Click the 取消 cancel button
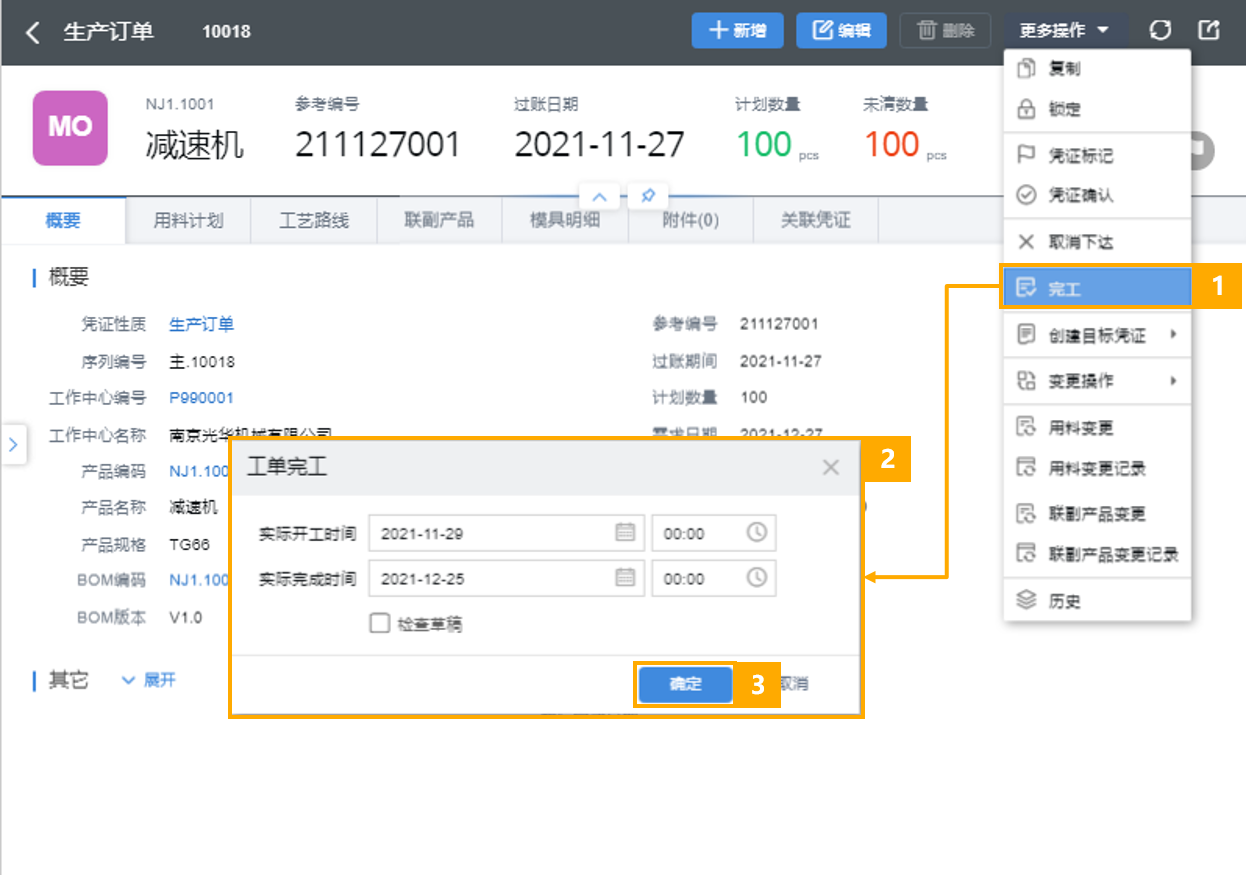The image size is (1246, 875). 793,684
